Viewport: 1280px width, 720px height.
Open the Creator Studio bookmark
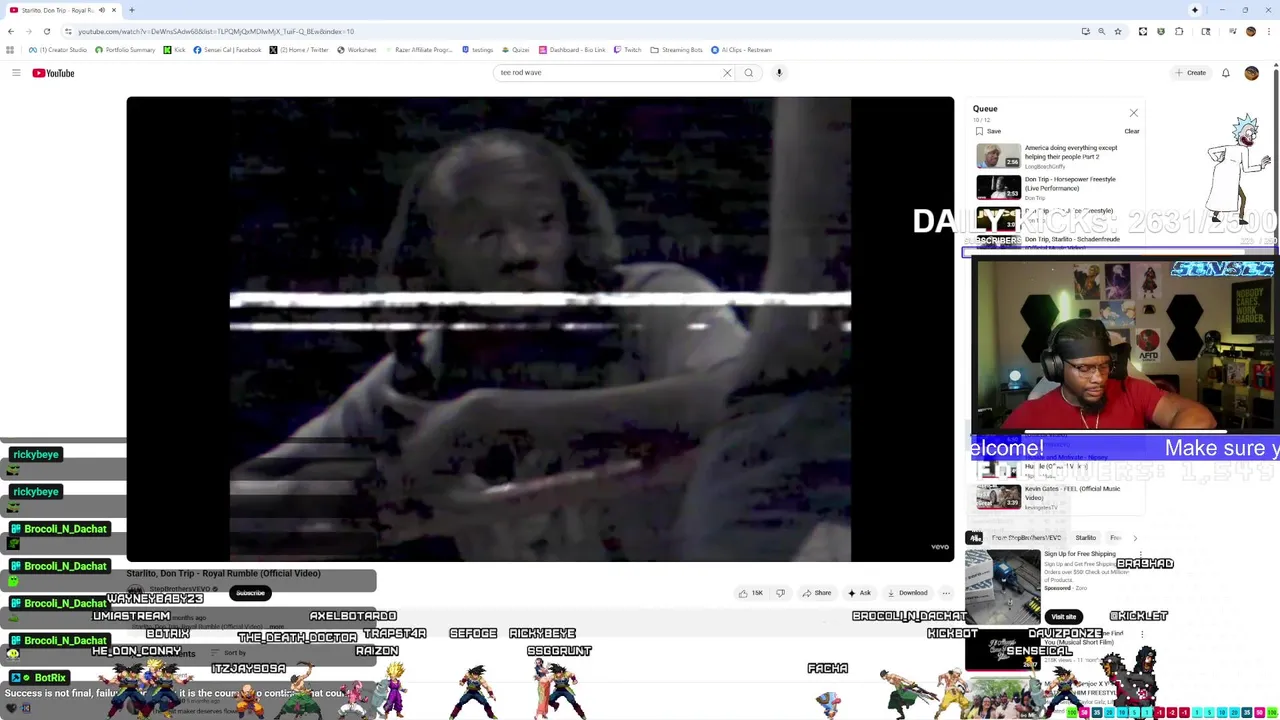58,50
